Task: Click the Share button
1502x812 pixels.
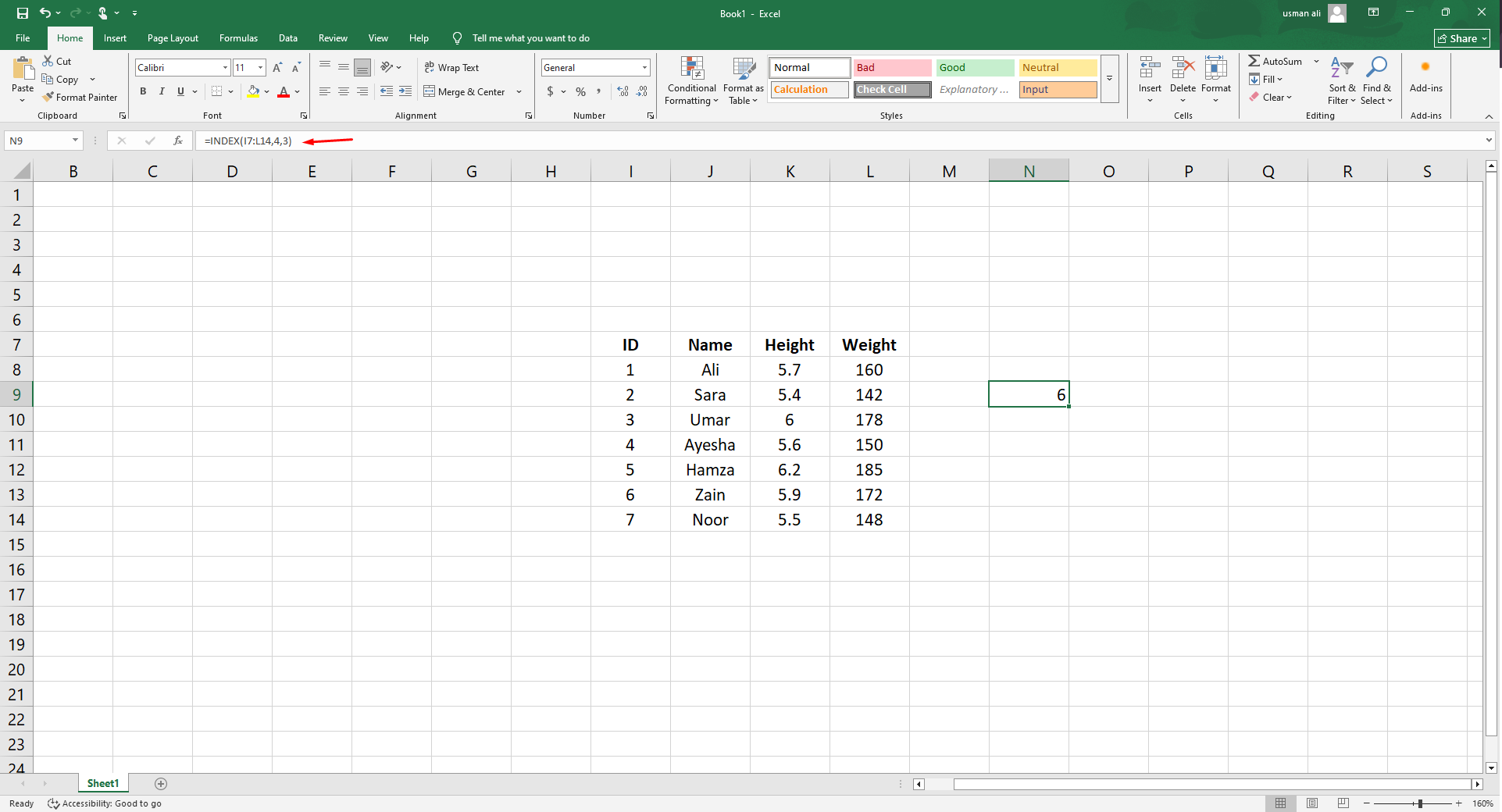Action: click(x=1462, y=38)
